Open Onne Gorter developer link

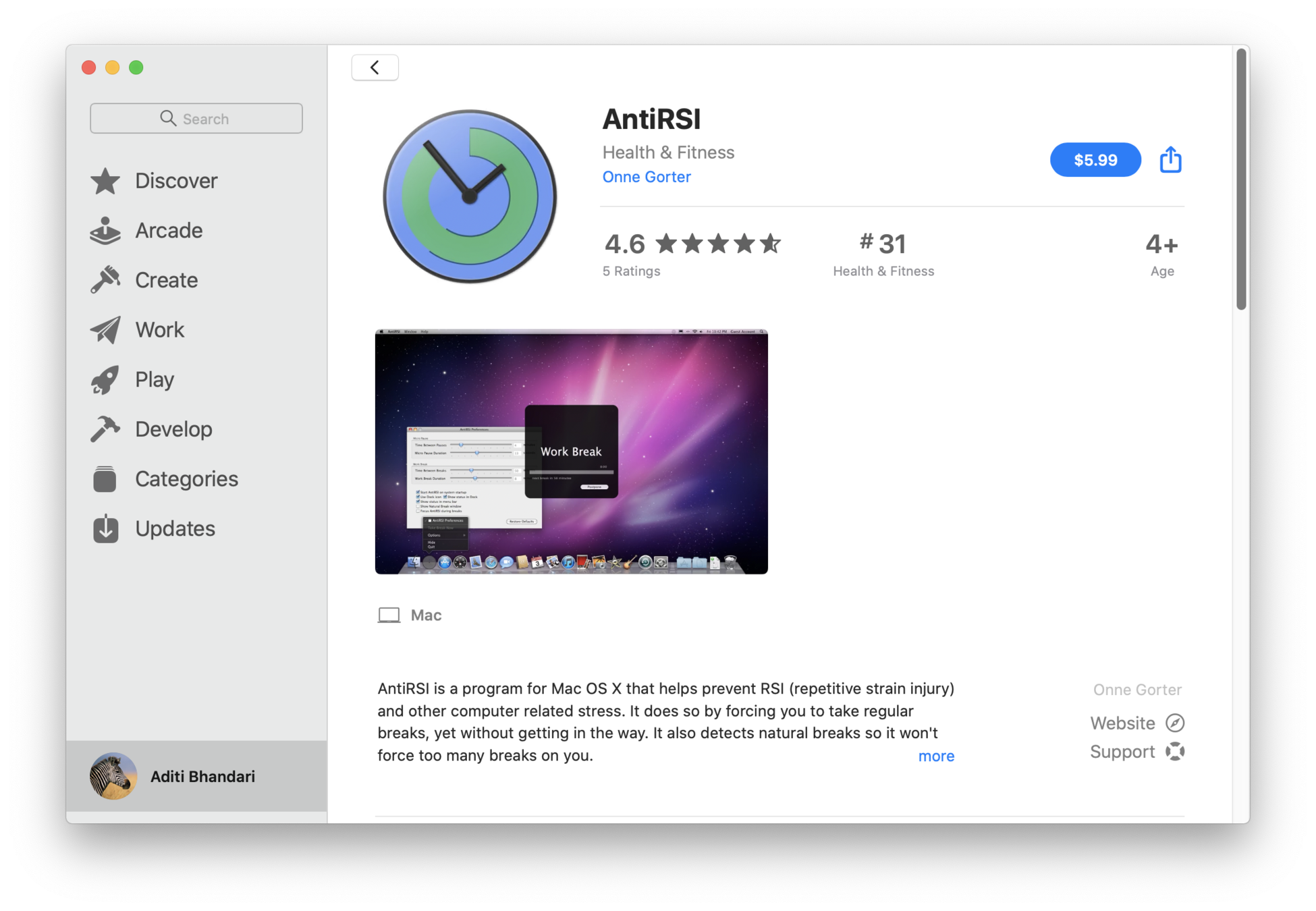[646, 177]
